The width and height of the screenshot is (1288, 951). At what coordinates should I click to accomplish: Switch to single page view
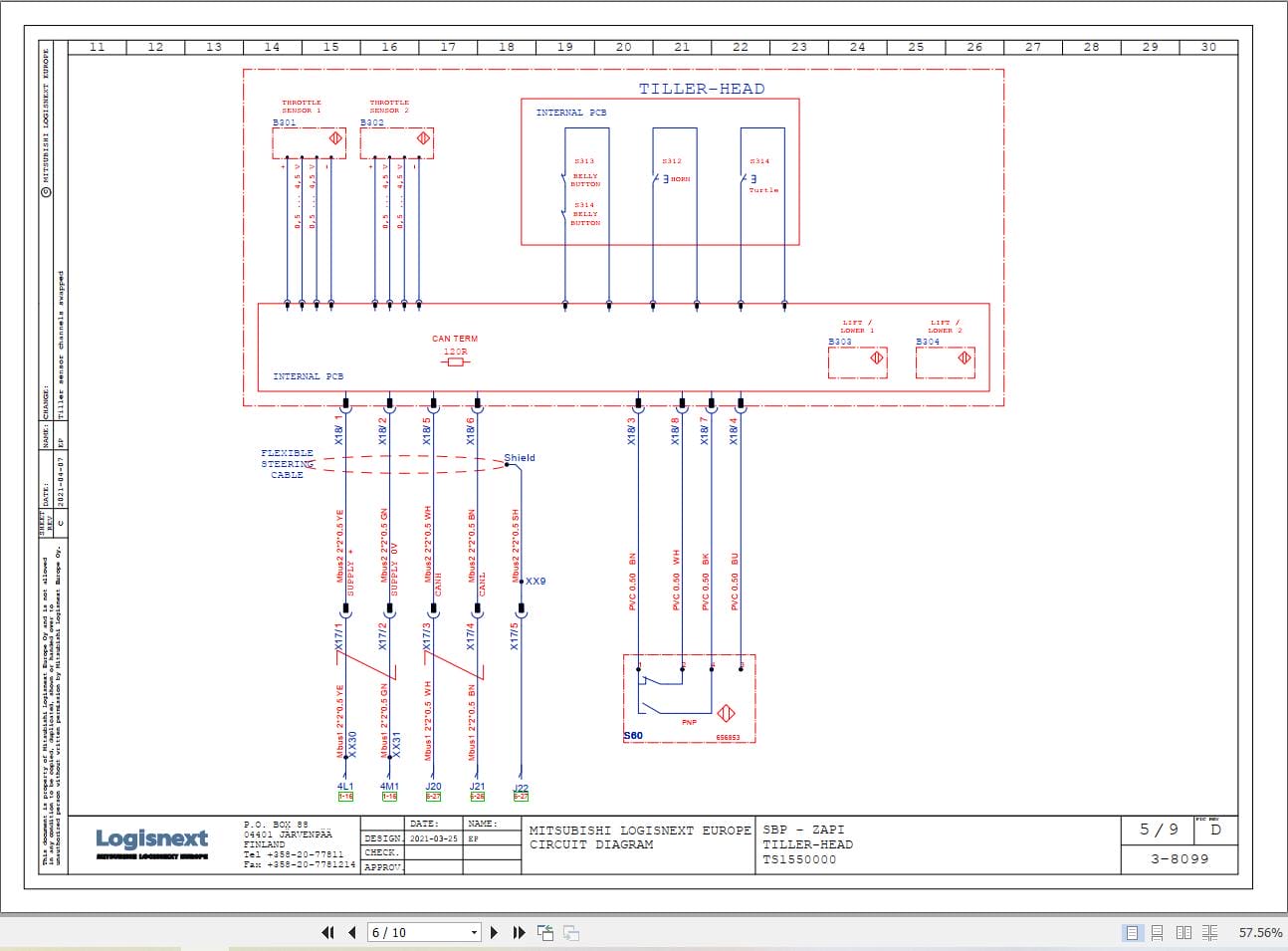click(x=1132, y=932)
